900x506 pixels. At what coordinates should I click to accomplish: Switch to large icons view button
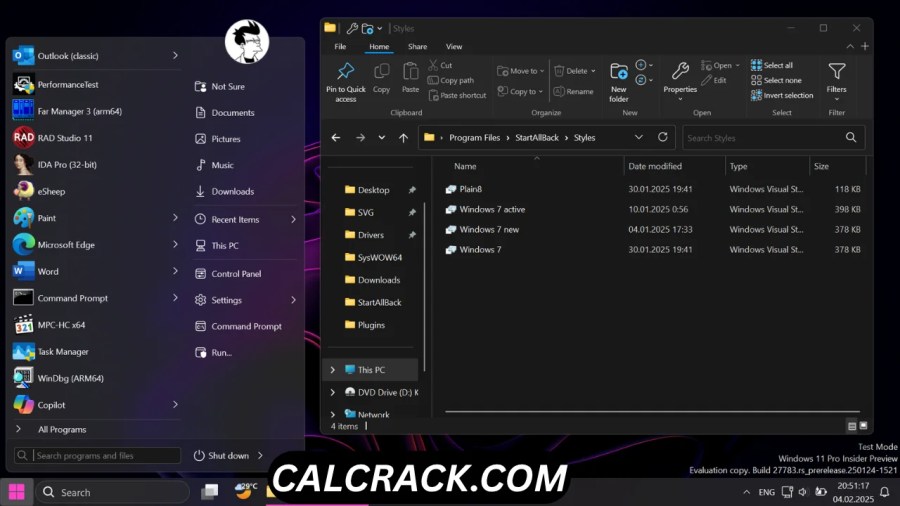pyautogui.click(x=863, y=426)
